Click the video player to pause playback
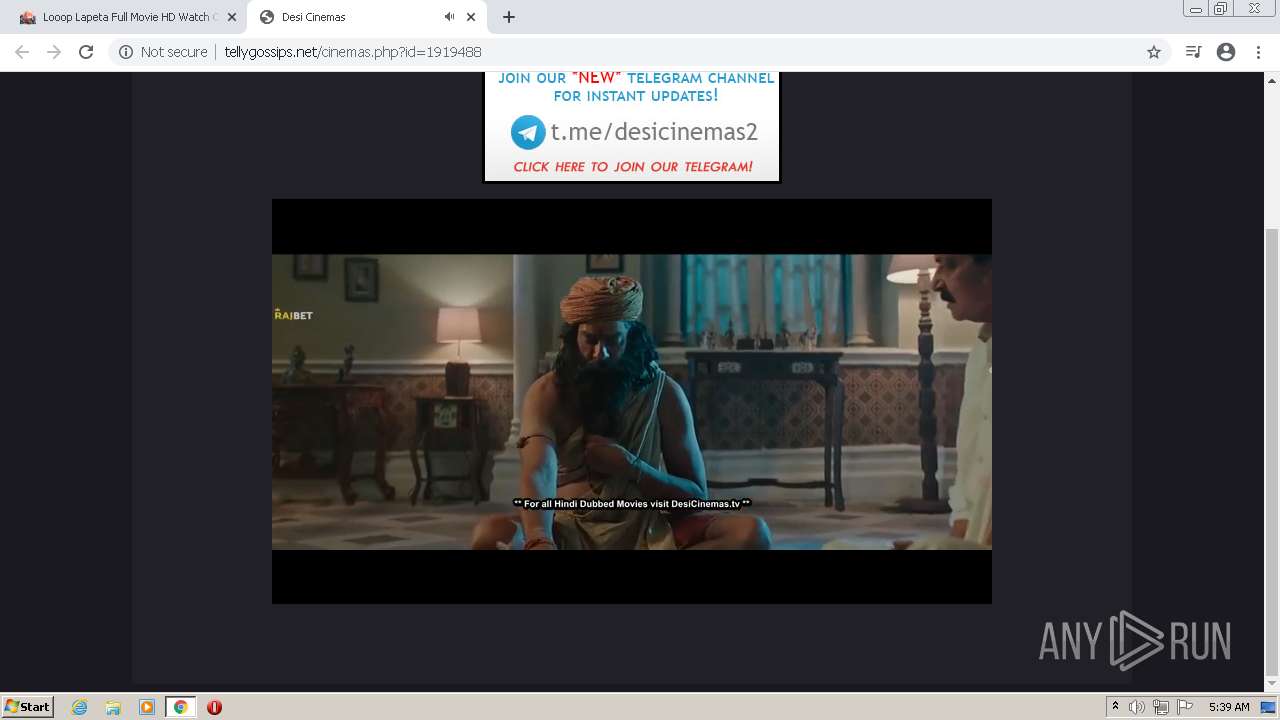The width and height of the screenshot is (1280, 720). click(x=632, y=401)
